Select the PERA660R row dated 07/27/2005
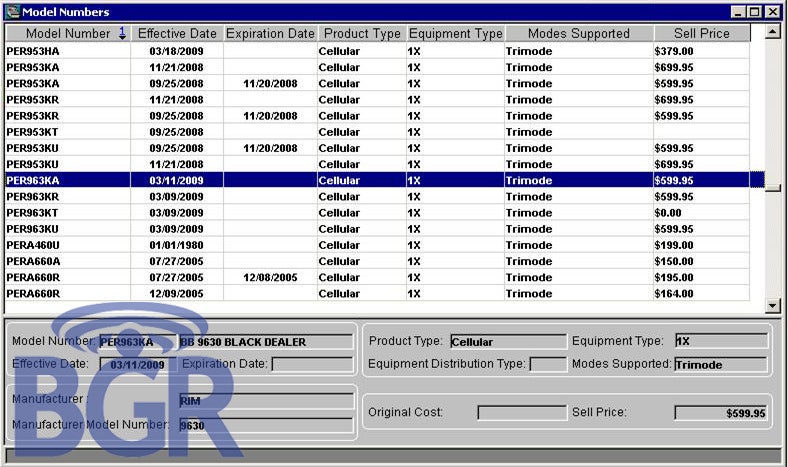Image resolution: width=788 pixels, height=467 pixels. [377, 277]
